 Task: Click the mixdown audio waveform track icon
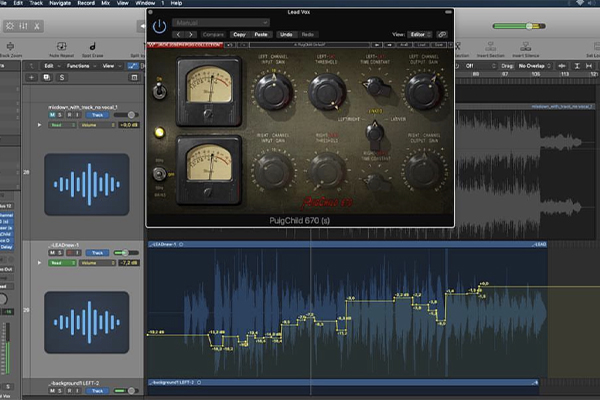86,184
